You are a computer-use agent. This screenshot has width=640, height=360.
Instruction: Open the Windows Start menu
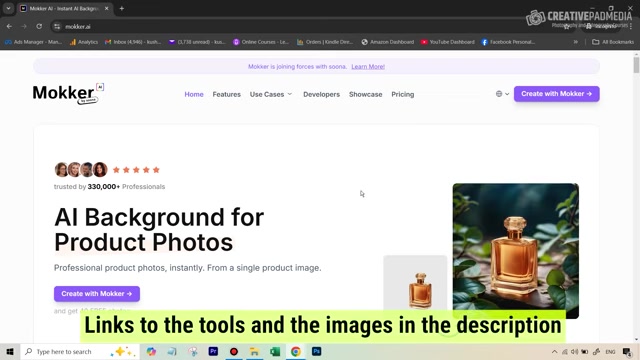10,351
